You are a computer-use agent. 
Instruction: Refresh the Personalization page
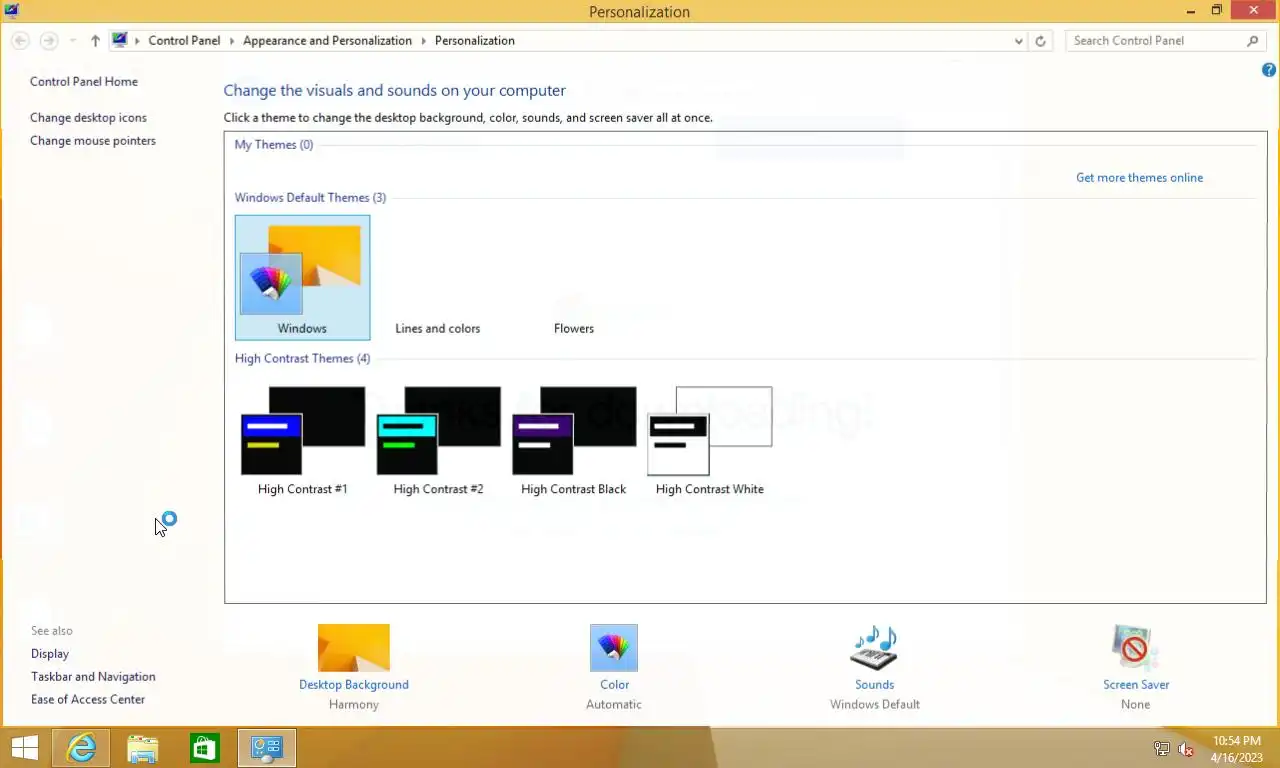(1040, 41)
